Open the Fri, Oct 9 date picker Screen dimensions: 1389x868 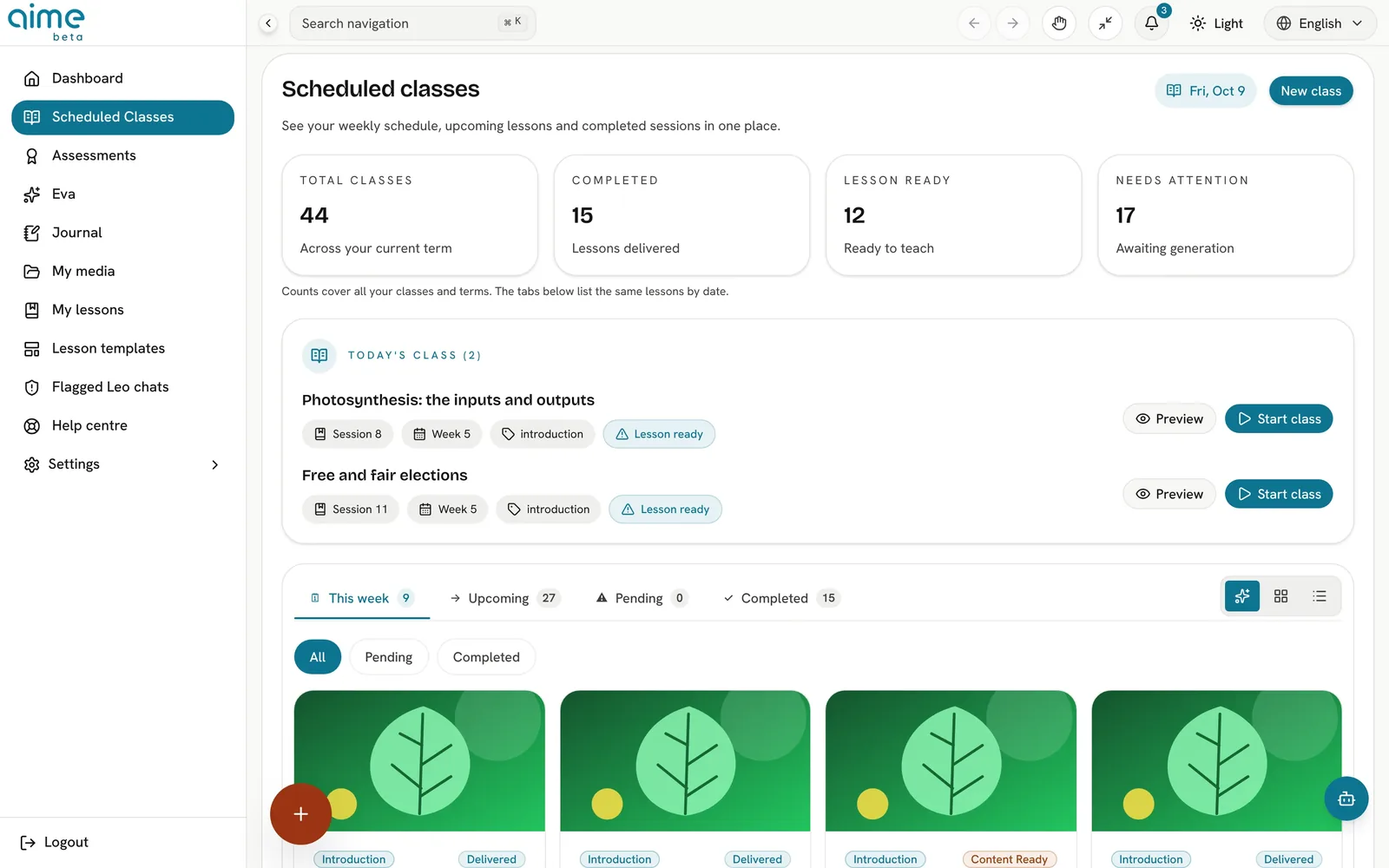click(1206, 91)
